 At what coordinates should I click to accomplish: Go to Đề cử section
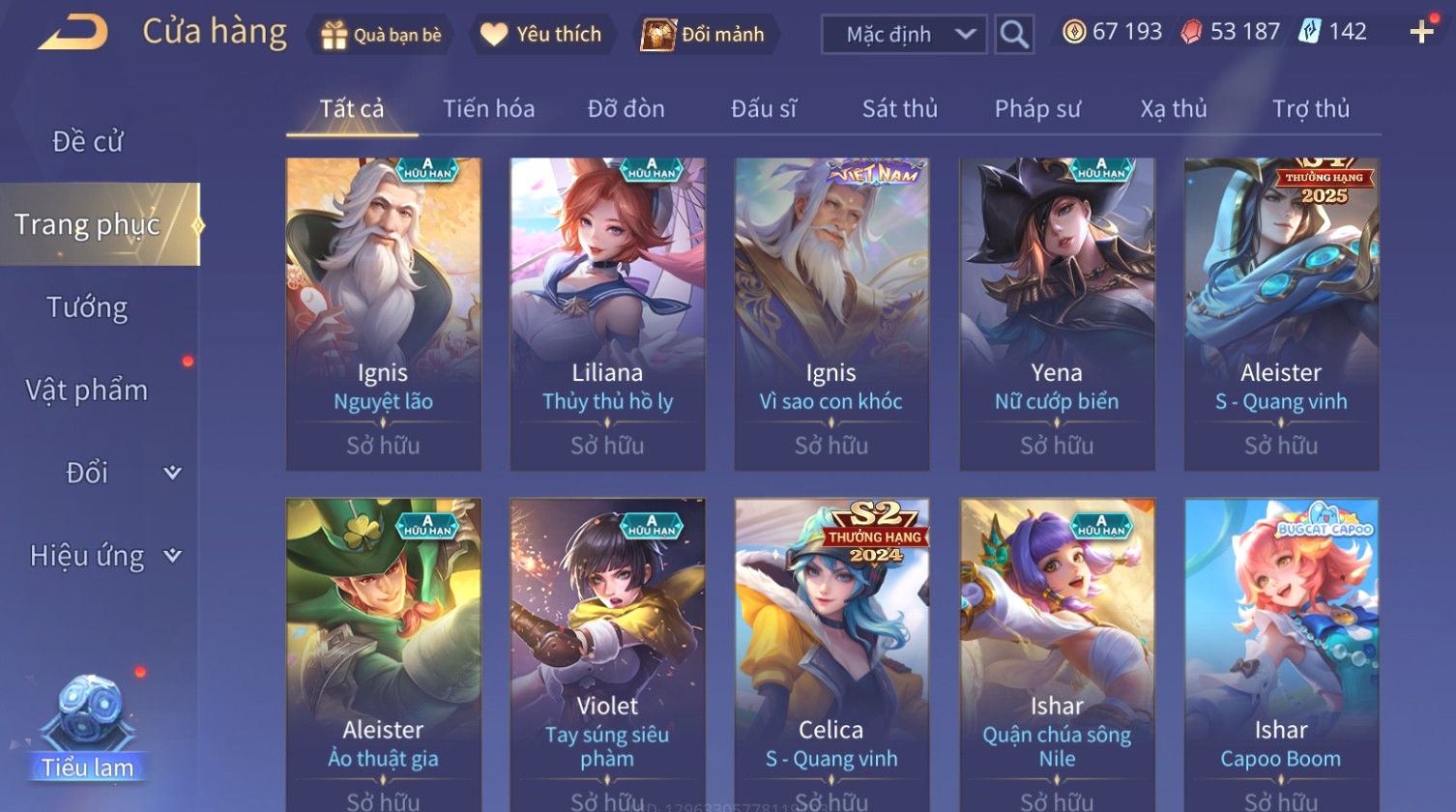(87, 141)
